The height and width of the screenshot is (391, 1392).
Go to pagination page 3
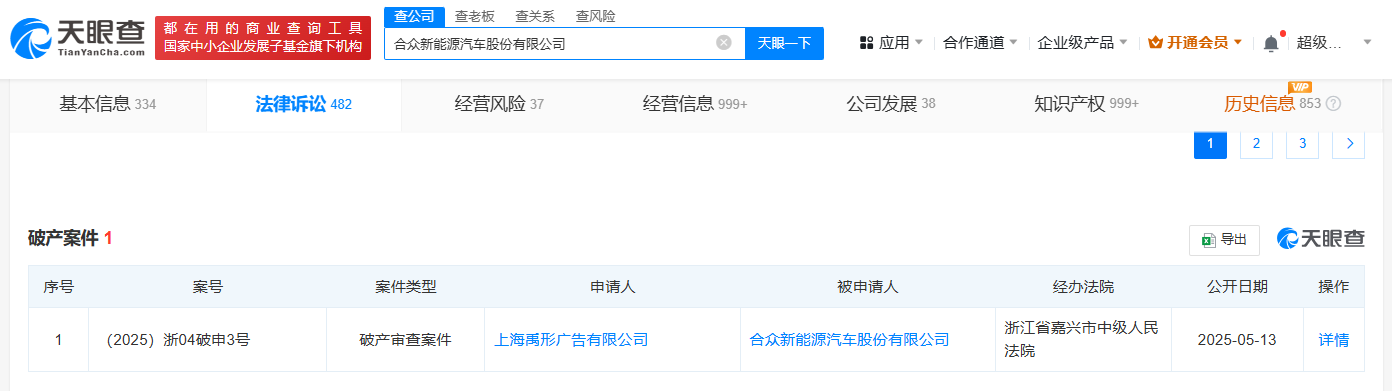click(x=1302, y=143)
